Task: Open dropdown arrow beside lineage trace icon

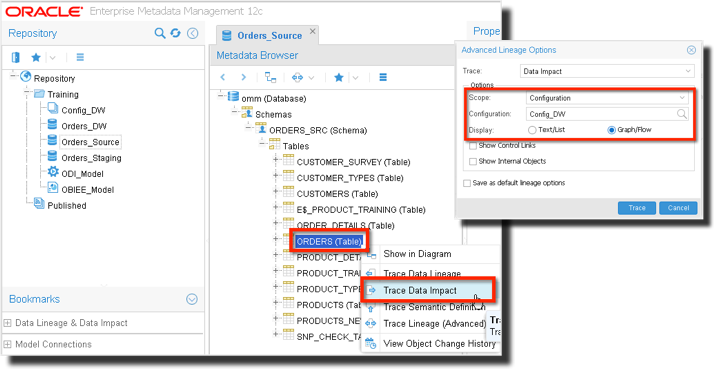Action: (x=311, y=78)
